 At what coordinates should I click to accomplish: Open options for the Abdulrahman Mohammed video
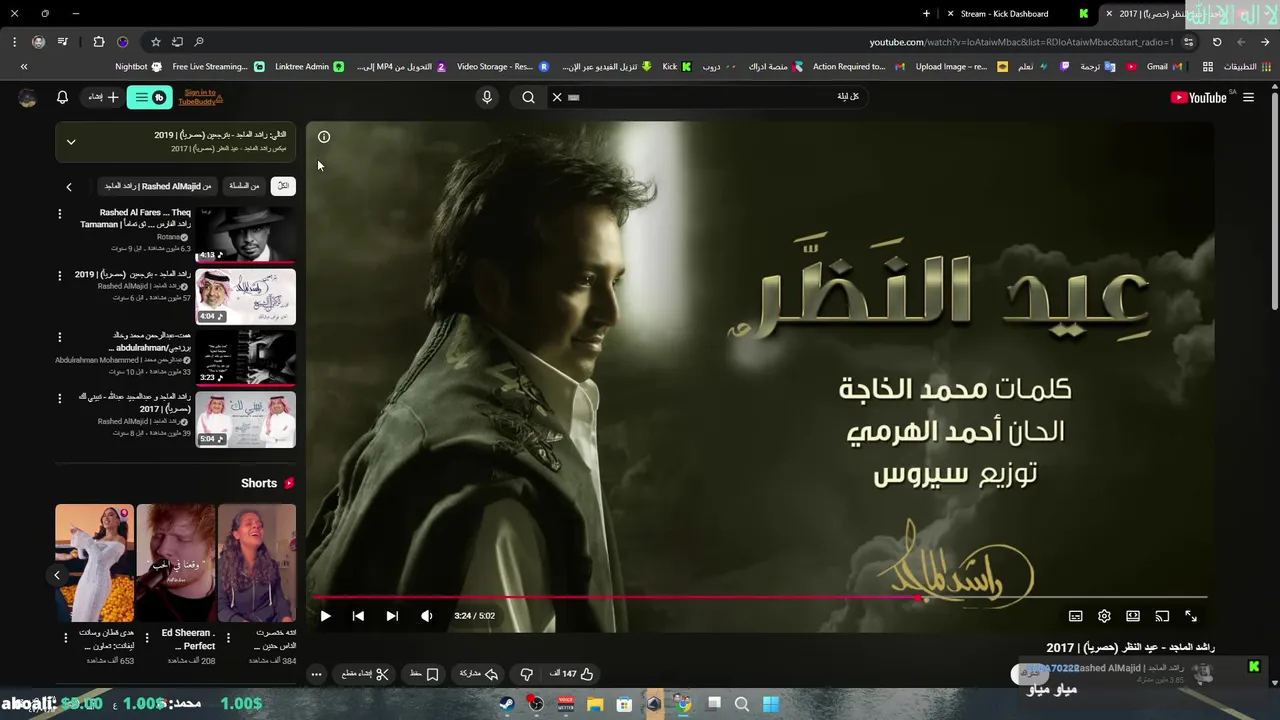(59, 337)
